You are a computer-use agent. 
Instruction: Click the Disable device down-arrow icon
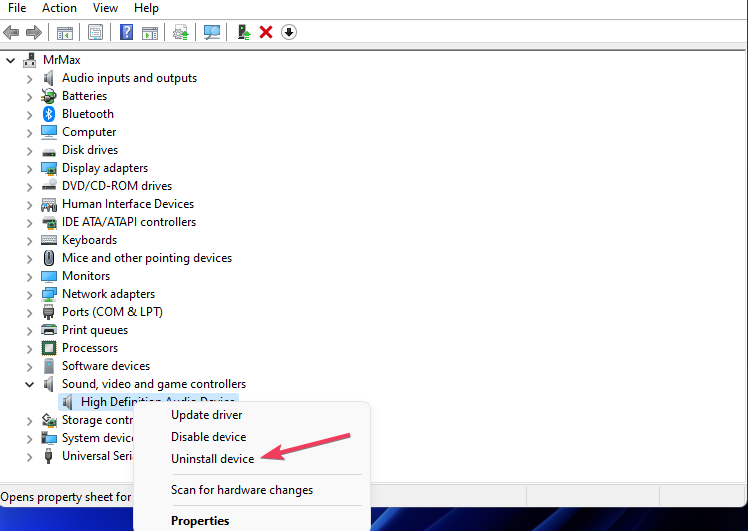point(289,32)
